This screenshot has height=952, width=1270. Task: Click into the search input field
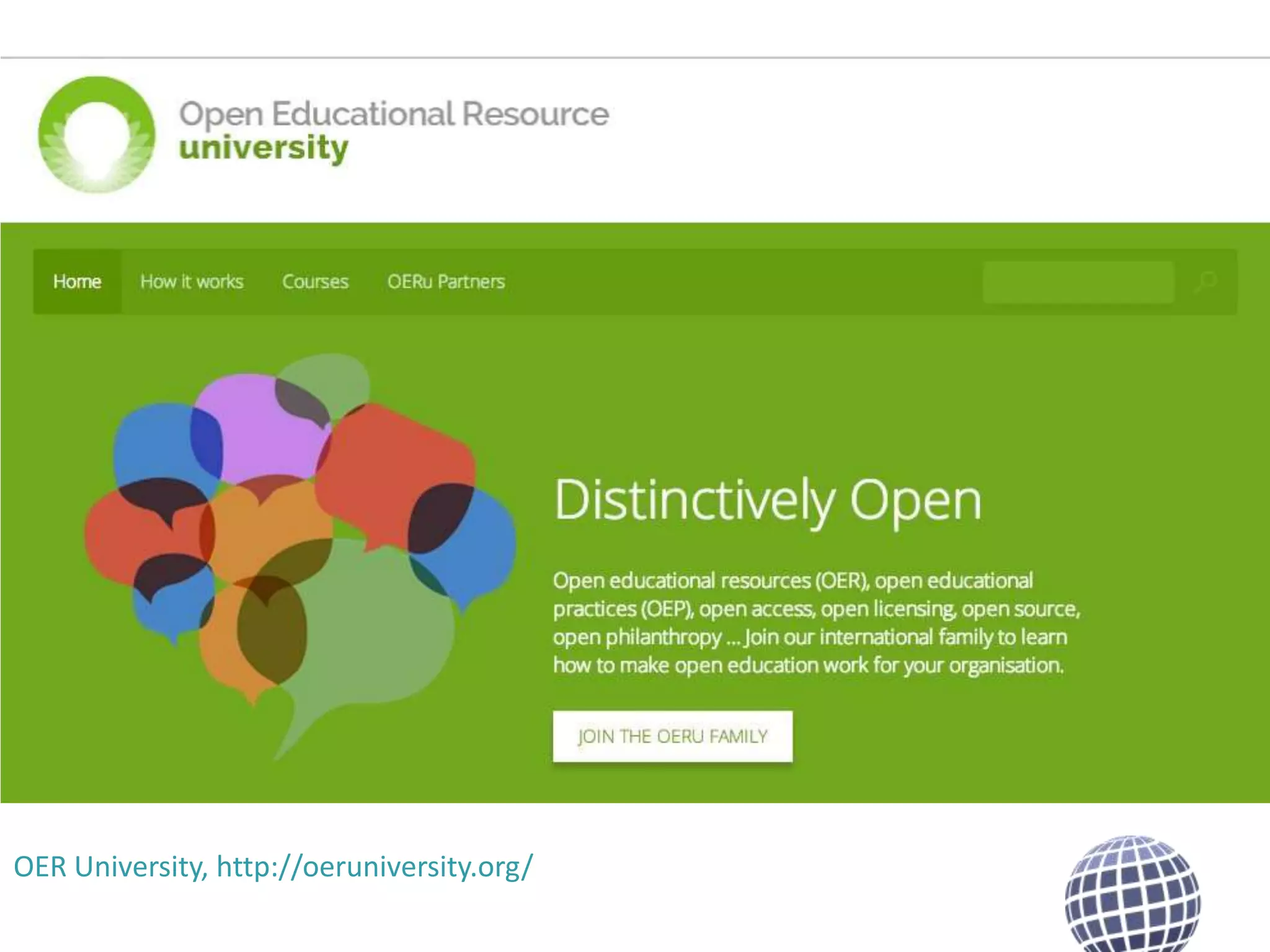click(1078, 282)
